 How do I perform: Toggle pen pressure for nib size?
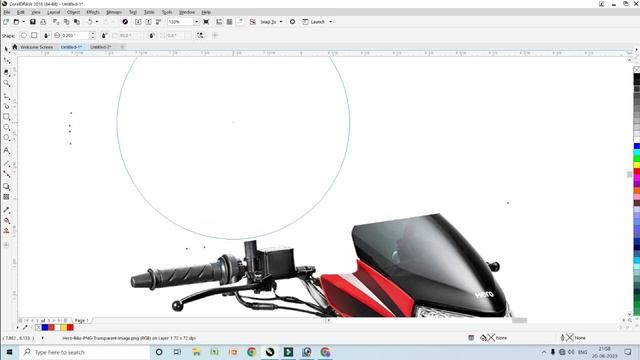pos(47,36)
